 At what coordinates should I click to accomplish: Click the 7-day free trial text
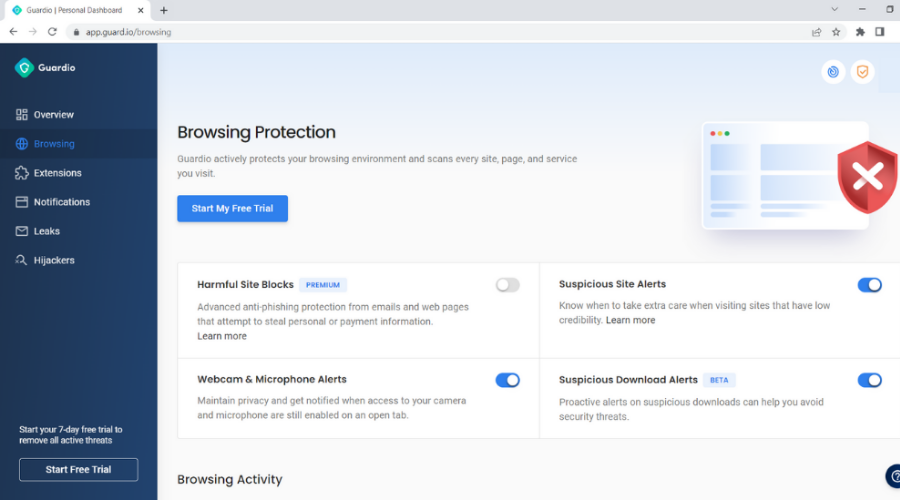(x=71, y=435)
